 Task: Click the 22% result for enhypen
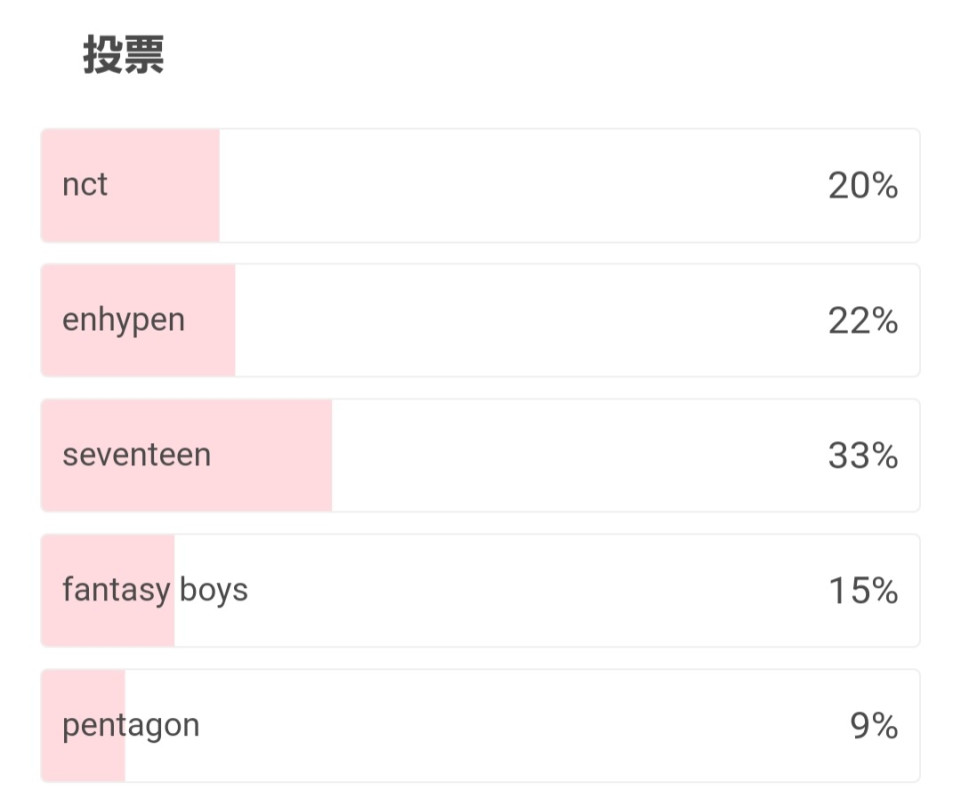coord(863,321)
